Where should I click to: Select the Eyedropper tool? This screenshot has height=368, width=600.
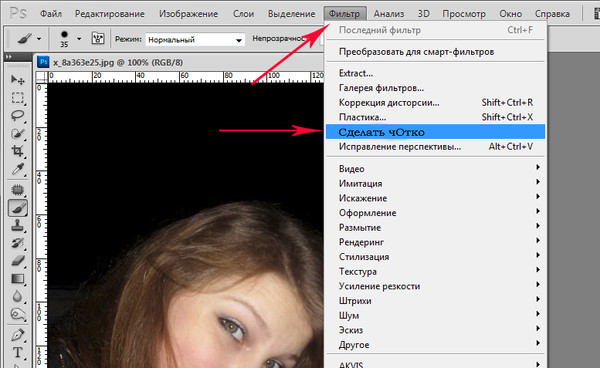point(18,169)
